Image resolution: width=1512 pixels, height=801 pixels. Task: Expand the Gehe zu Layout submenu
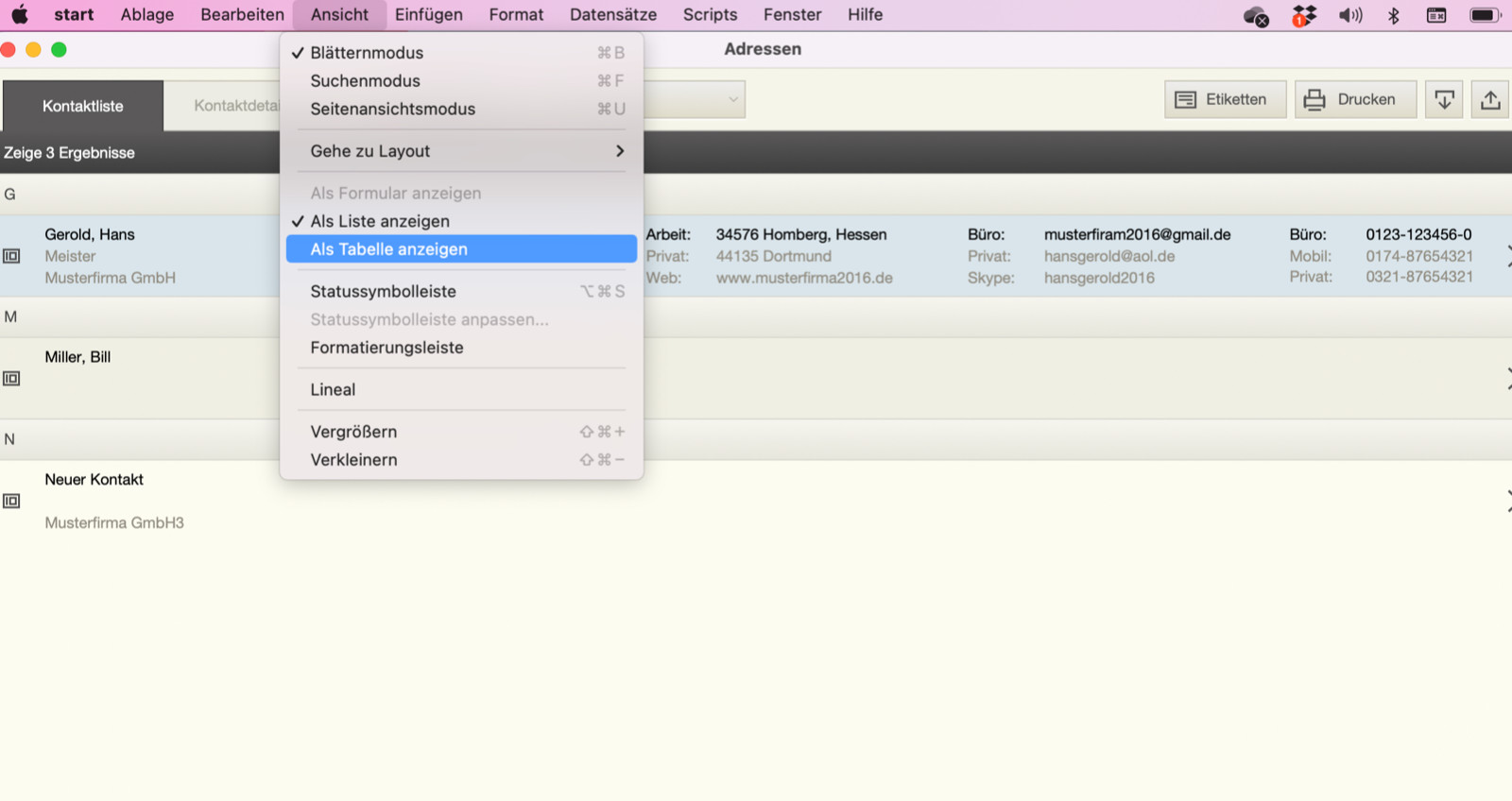pyautogui.click(x=462, y=151)
